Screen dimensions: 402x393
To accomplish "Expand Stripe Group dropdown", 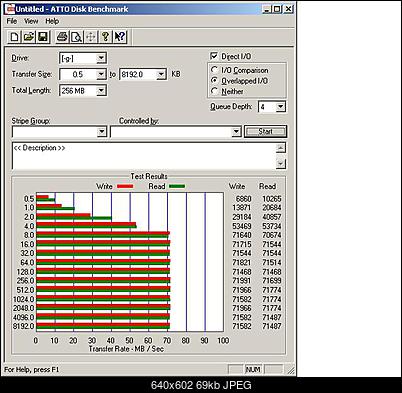I will coord(102,132).
